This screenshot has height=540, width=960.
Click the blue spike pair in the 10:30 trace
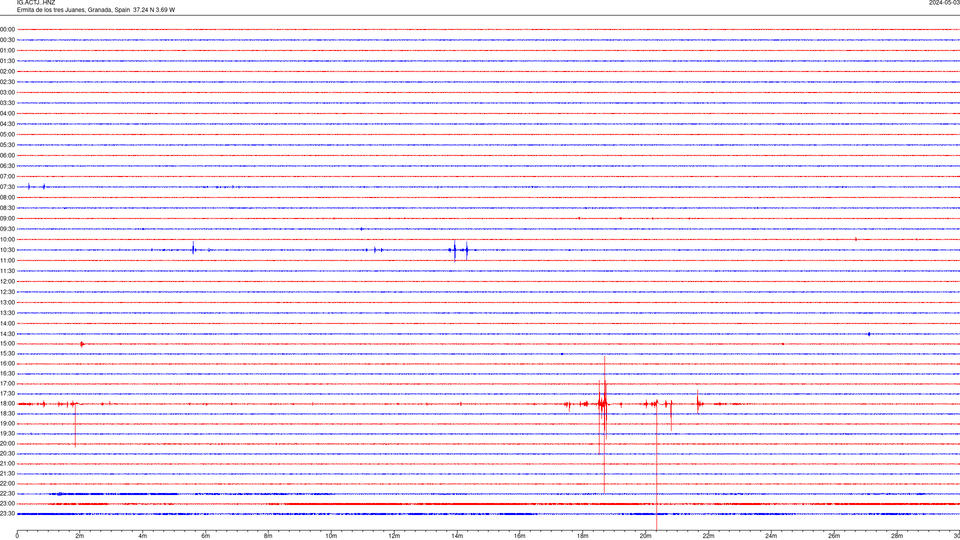click(460, 250)
